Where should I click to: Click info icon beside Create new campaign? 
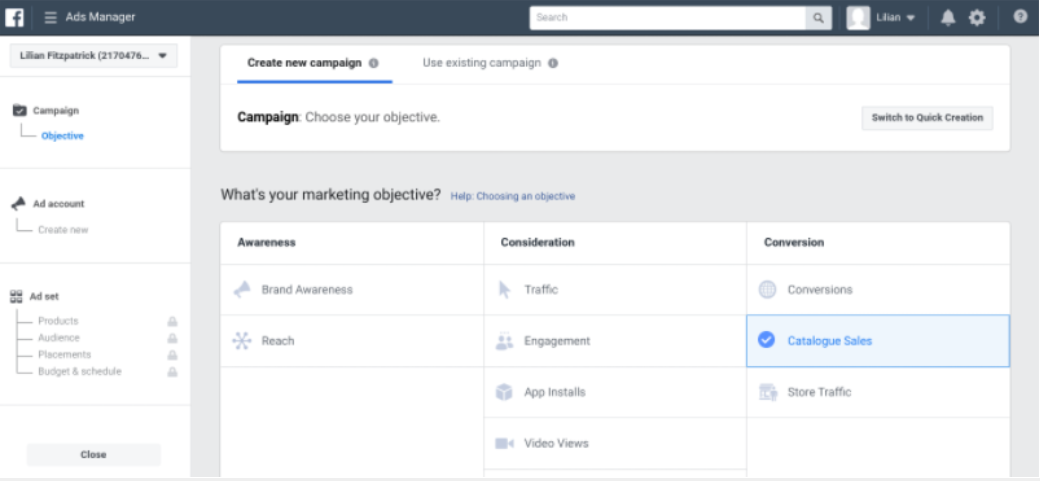[374, 63]
